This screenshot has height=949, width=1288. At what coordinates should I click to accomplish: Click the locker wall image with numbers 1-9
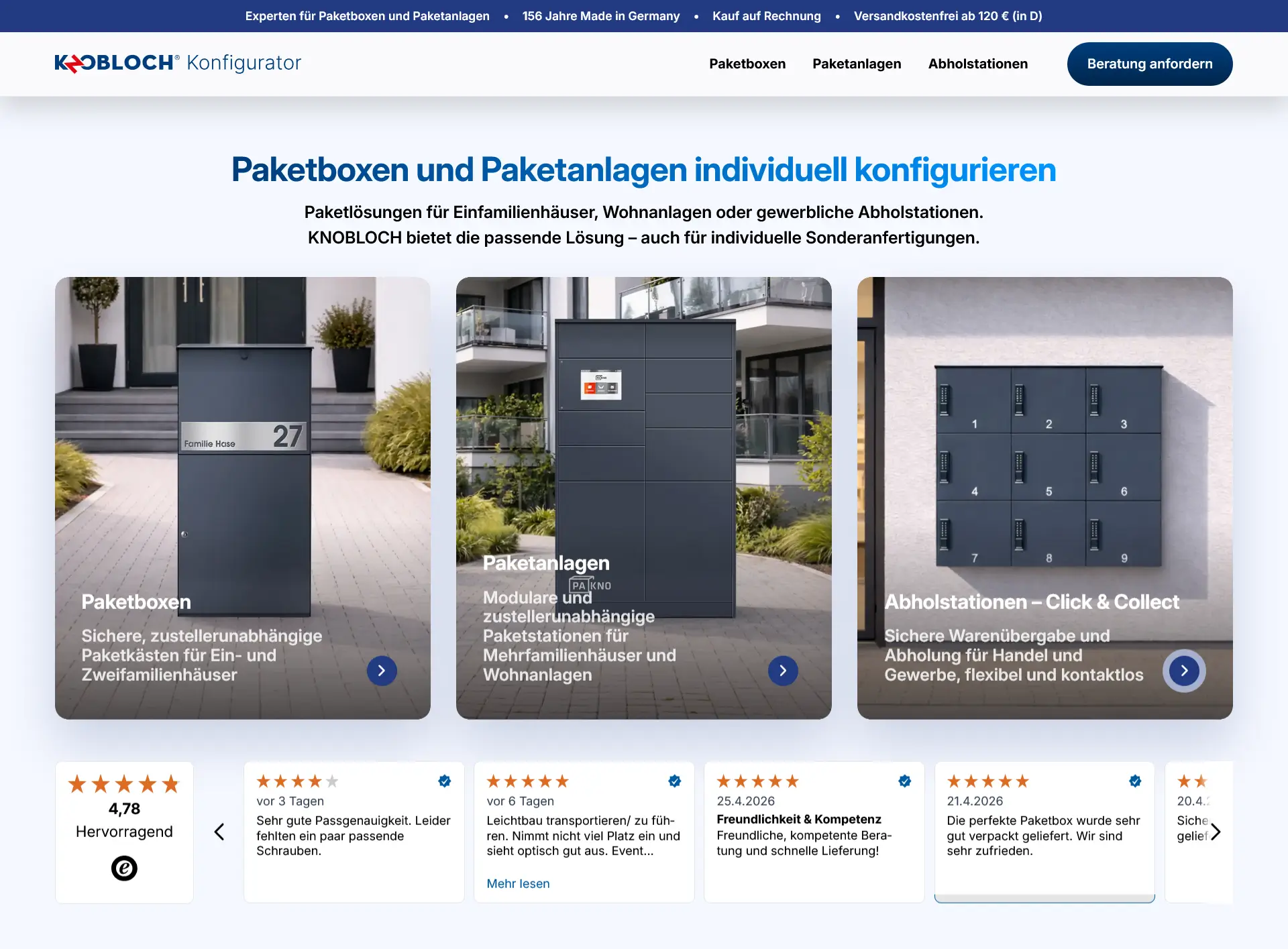click(x=1048, y=466)
